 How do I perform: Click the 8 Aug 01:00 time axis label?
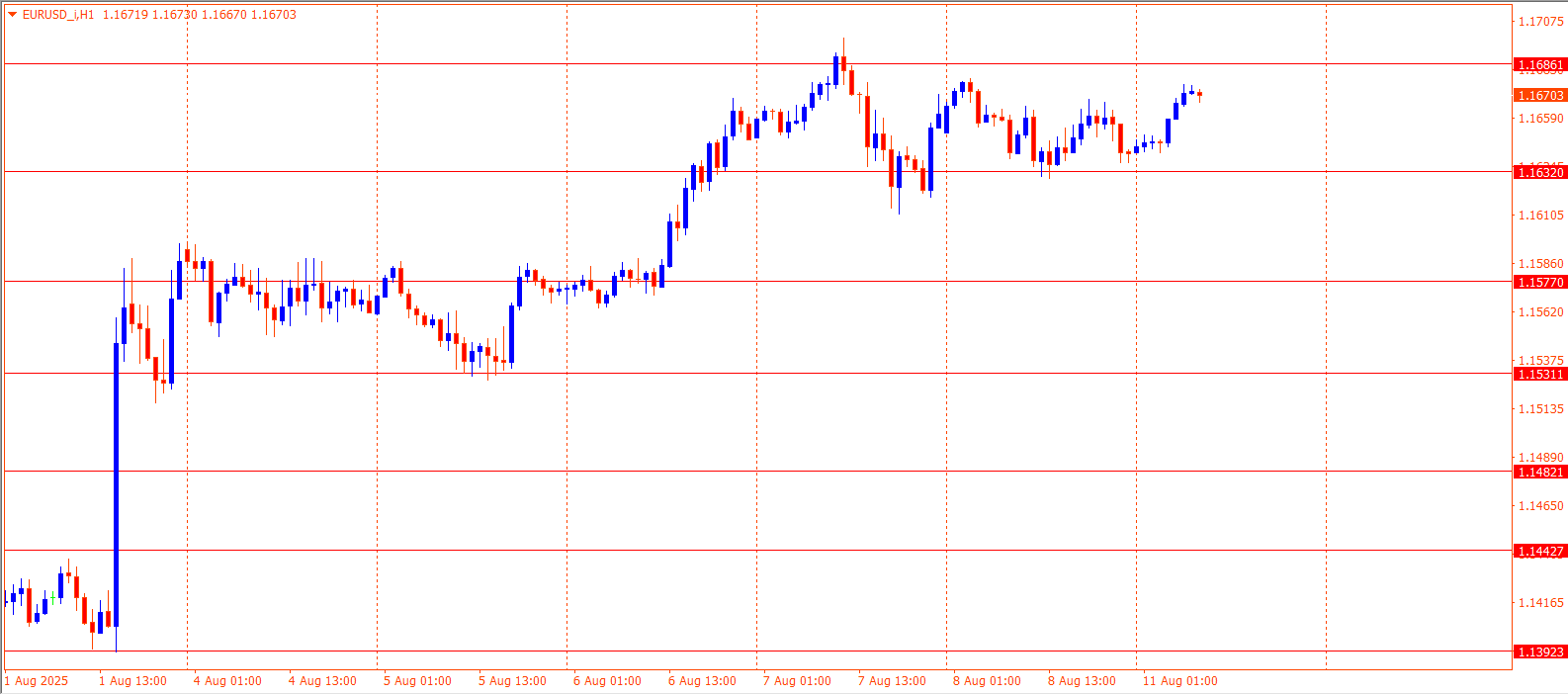point(987,681)
